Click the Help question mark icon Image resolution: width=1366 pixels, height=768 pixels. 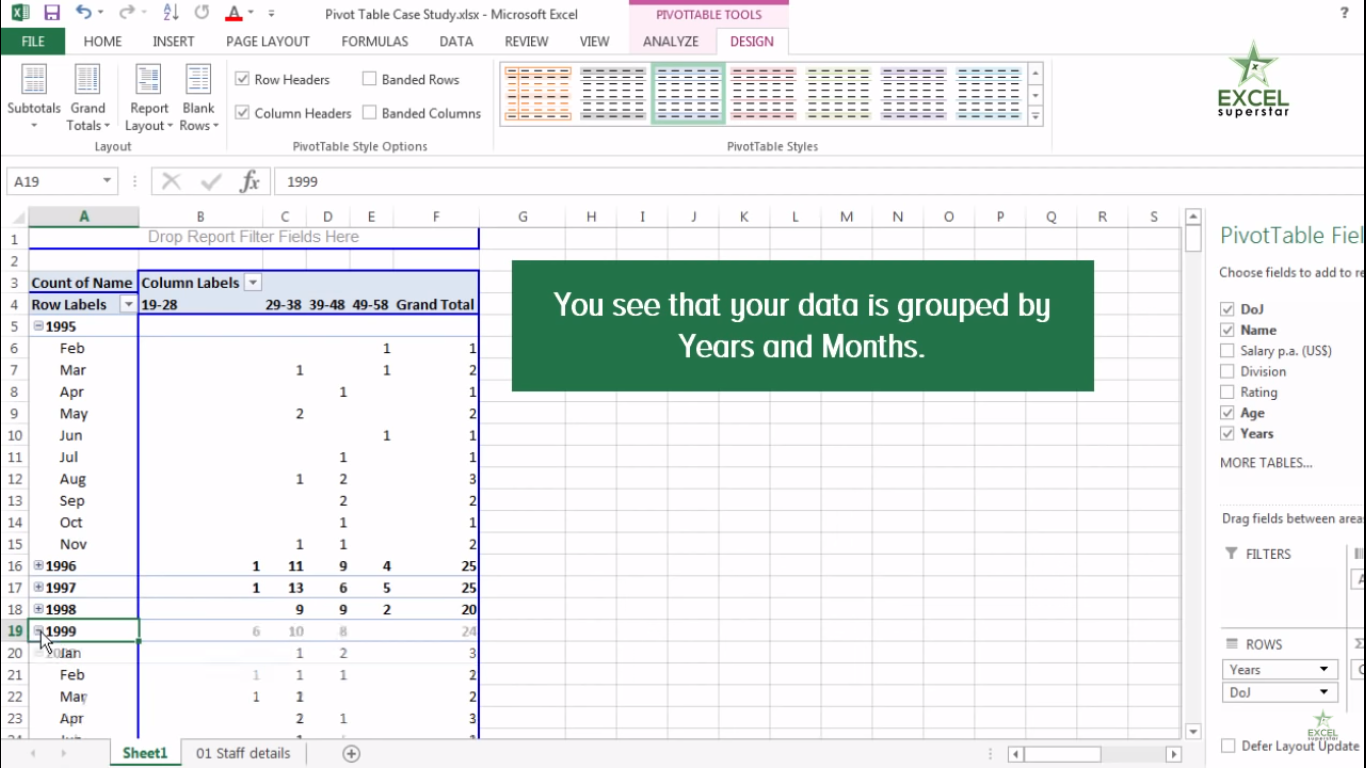1344,13
